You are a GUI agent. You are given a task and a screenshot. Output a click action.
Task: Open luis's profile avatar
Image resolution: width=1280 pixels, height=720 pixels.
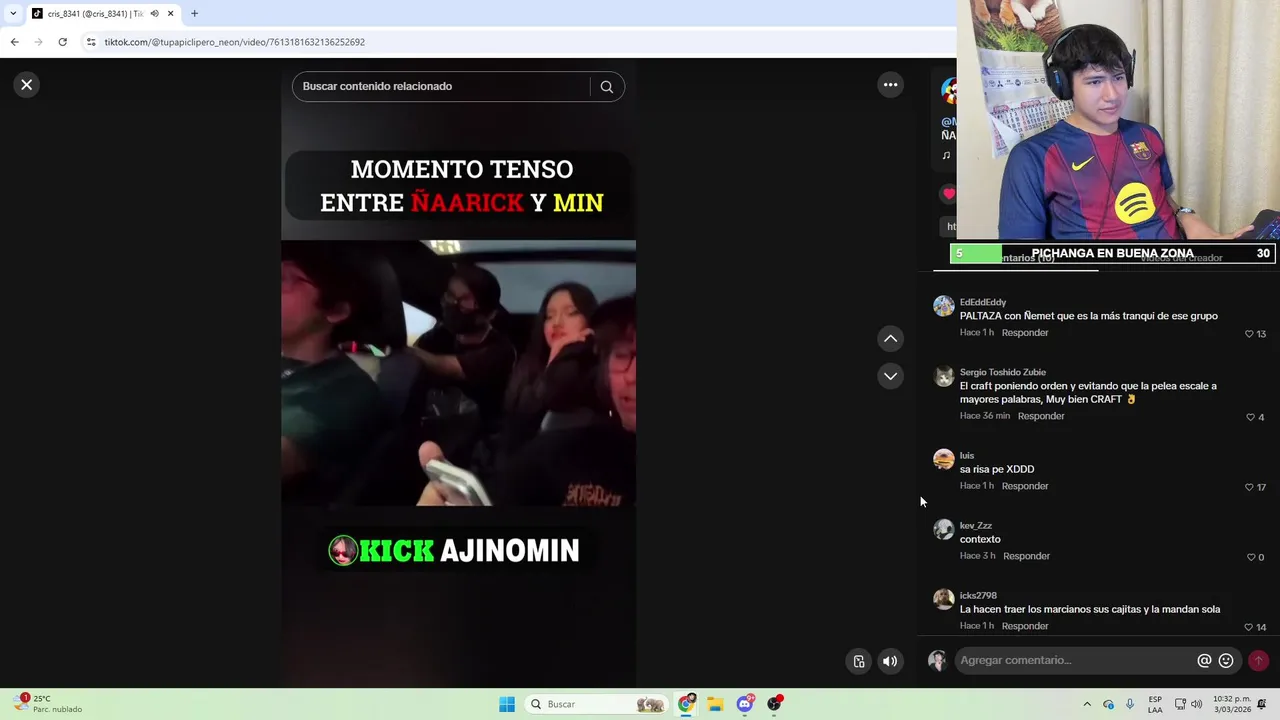(944, 459)
